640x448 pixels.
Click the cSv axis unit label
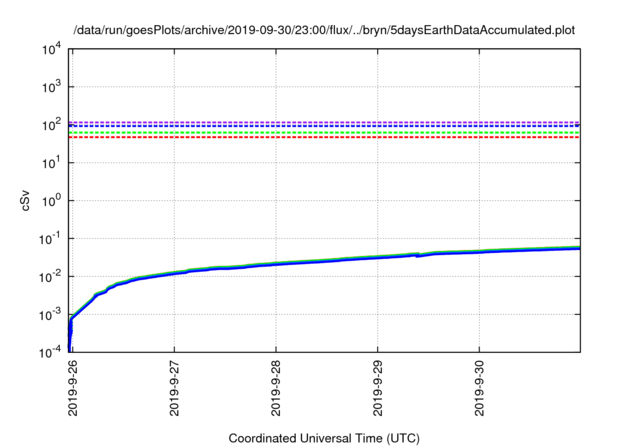[x=25, y=201]
